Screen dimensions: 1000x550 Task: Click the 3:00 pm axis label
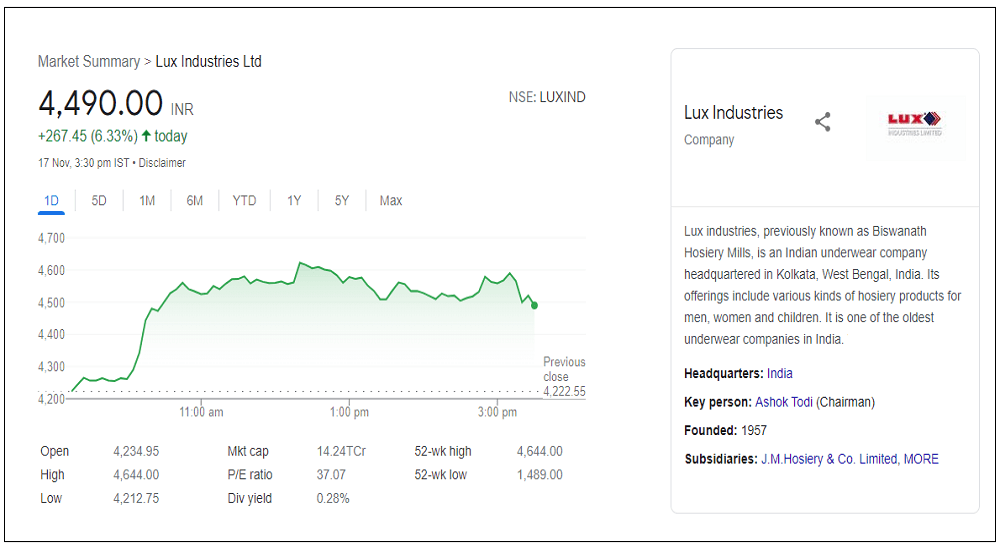click(497, 412)
